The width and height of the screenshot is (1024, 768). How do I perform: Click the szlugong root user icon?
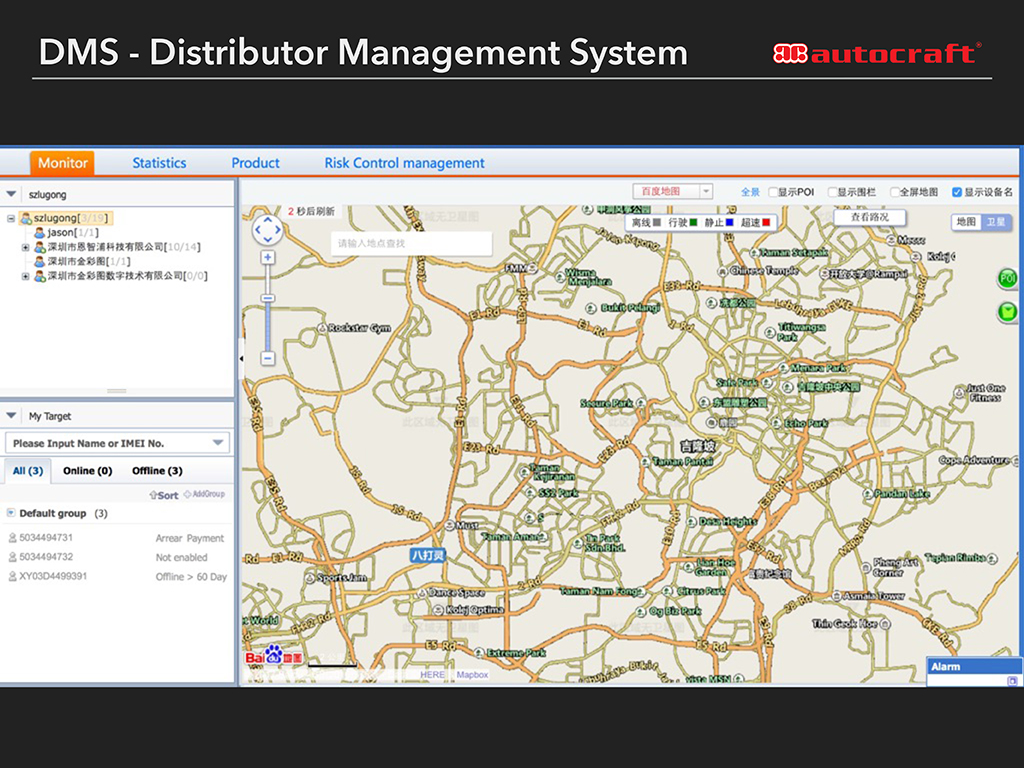point(26,218)
